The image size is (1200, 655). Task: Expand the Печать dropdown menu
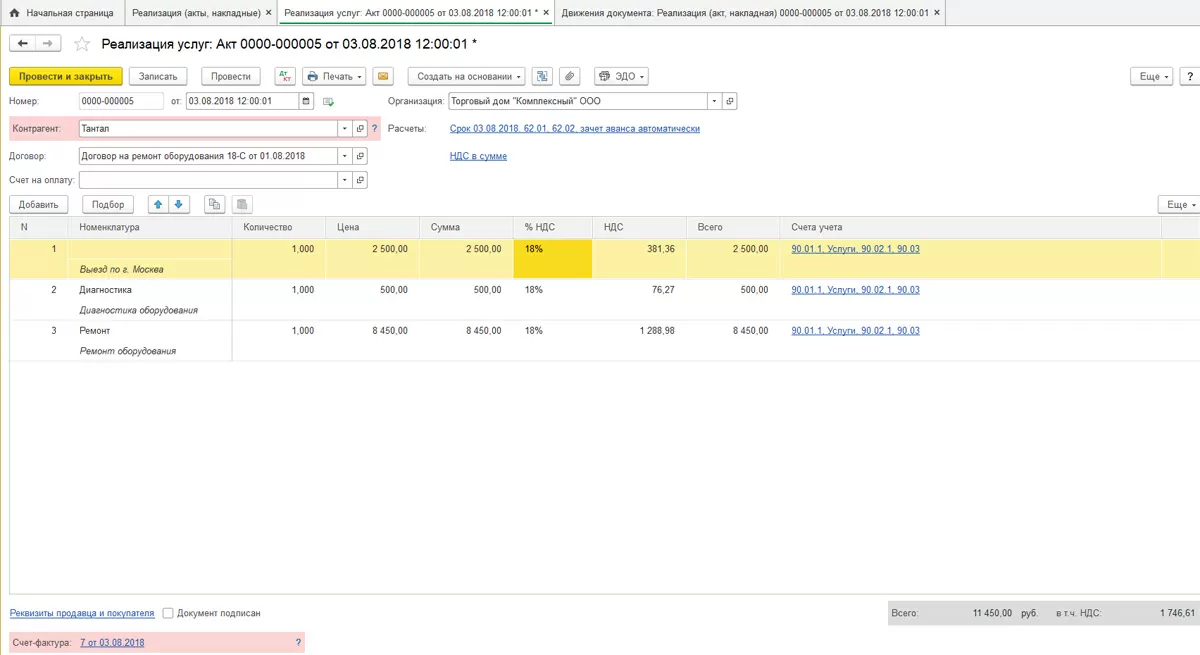(x=334, y=76)
